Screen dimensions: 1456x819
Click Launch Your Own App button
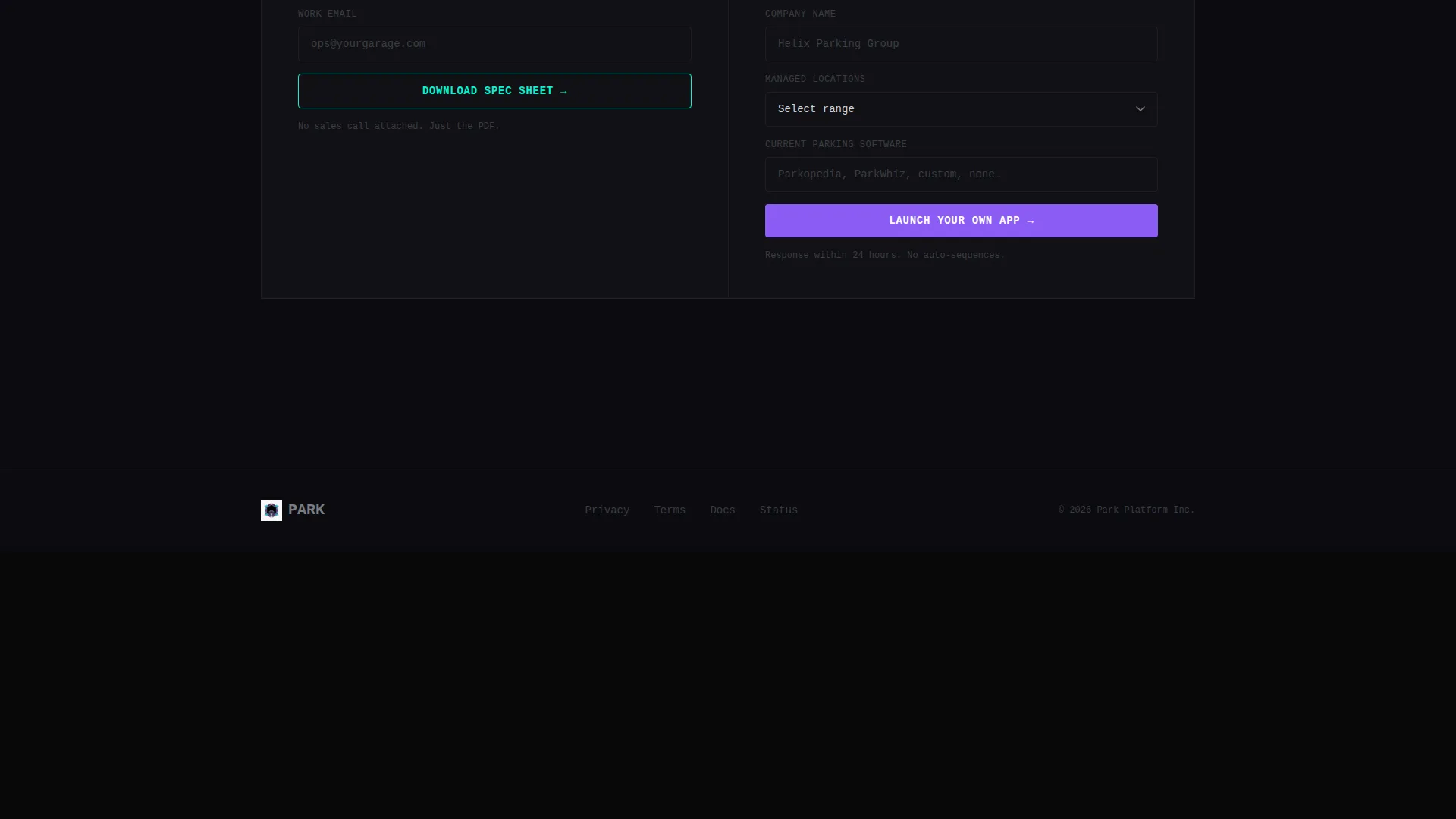point(961,221)
